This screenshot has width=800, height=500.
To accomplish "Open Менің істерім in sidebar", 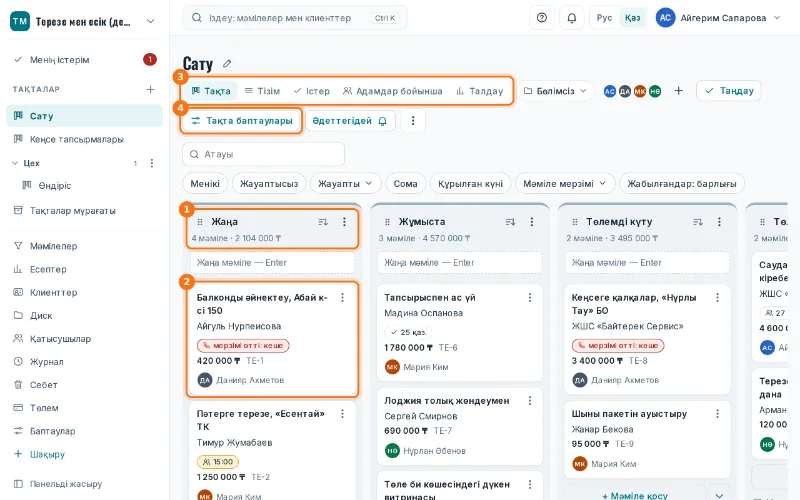I will pos(84,60).
